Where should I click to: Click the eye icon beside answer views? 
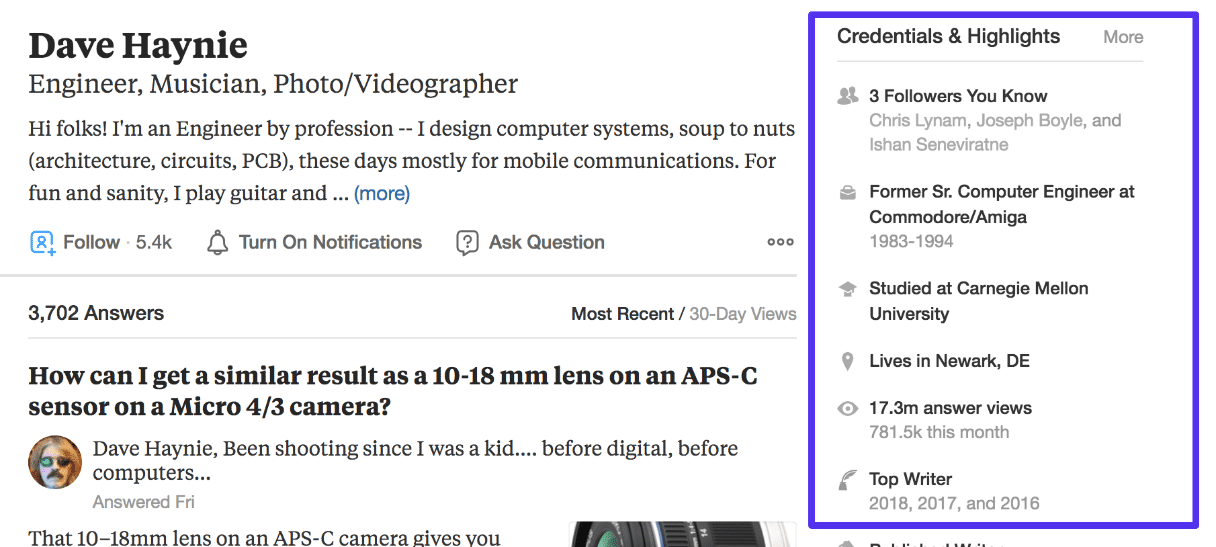(848, 408)
